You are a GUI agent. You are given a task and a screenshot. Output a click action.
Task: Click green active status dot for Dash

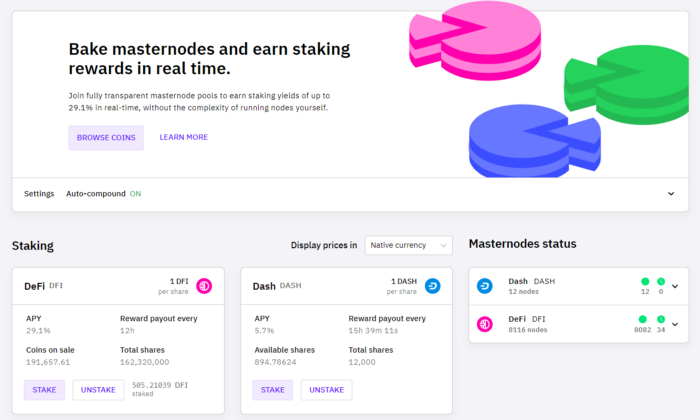coord(645,281)
